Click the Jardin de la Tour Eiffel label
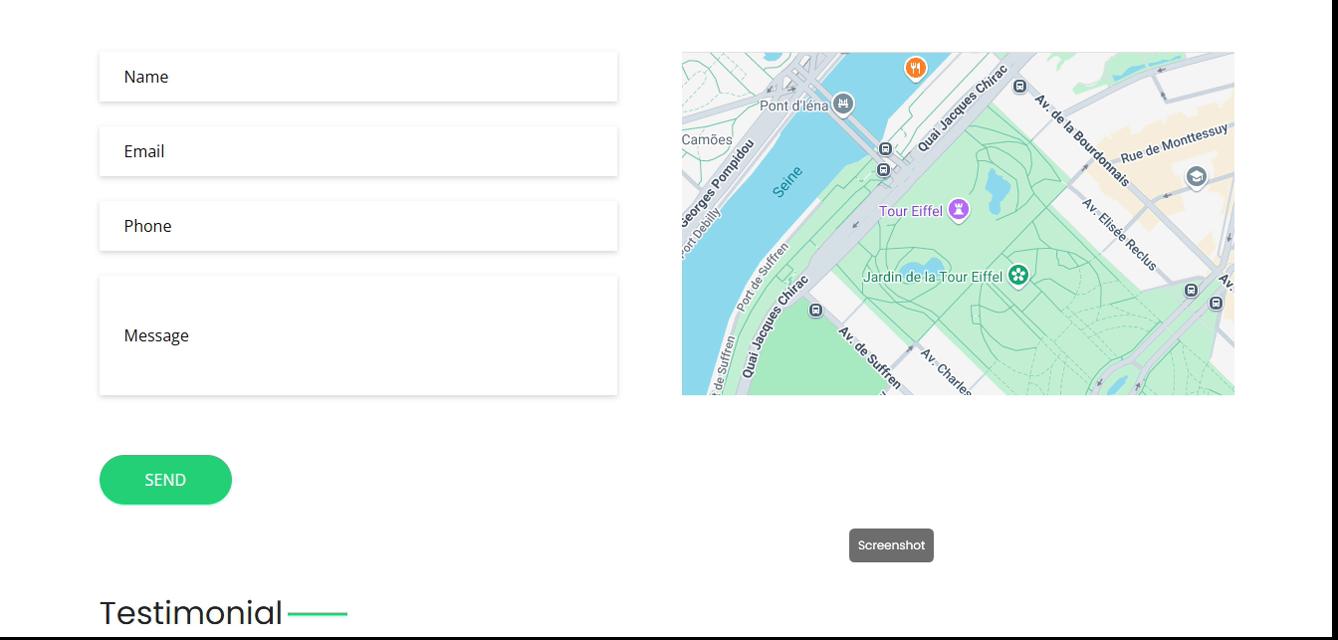The height and width of the screenshot is (640, 1338). pyautogui.click(x=932, y=276)
